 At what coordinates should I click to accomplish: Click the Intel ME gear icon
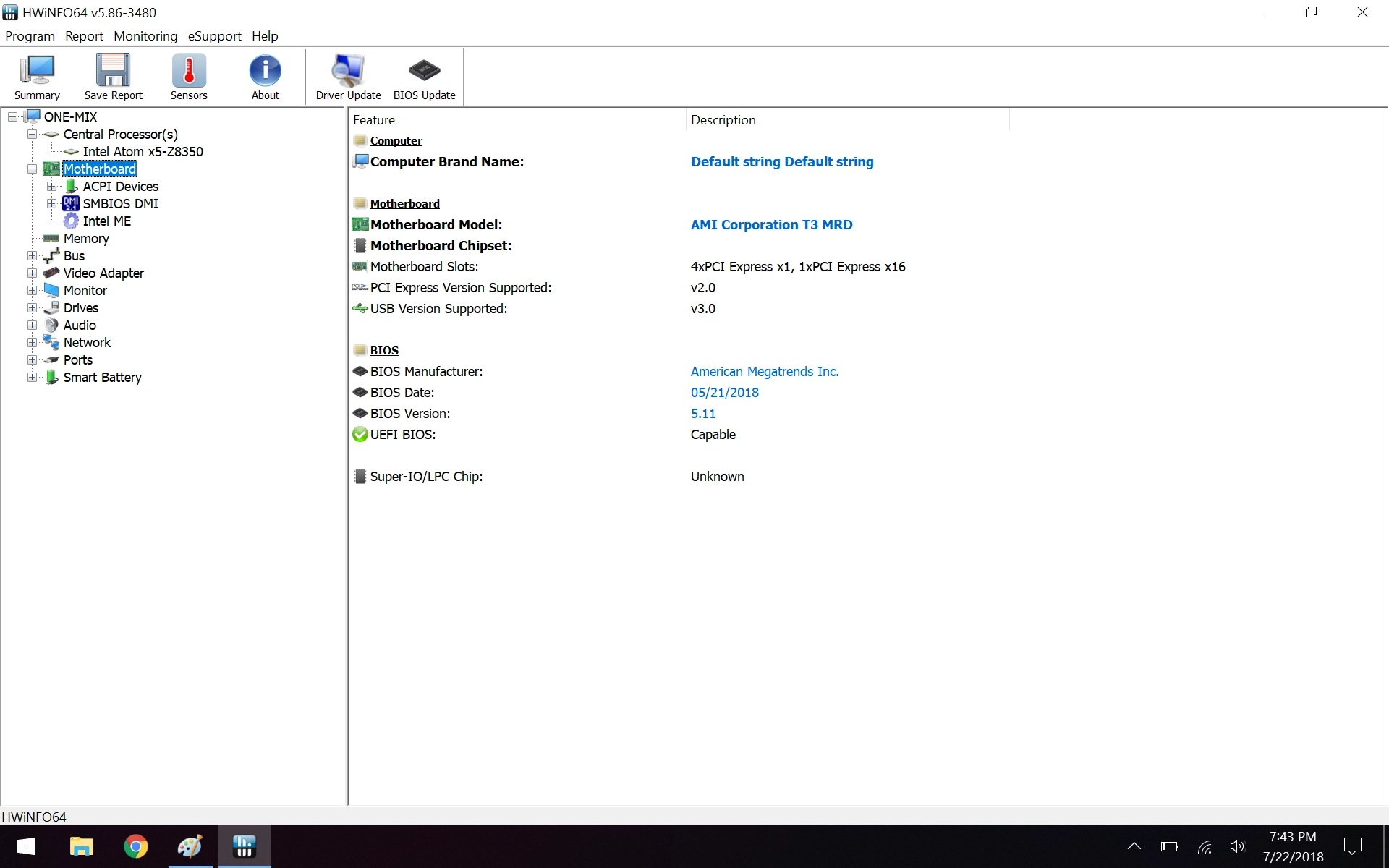coord(71,221)
